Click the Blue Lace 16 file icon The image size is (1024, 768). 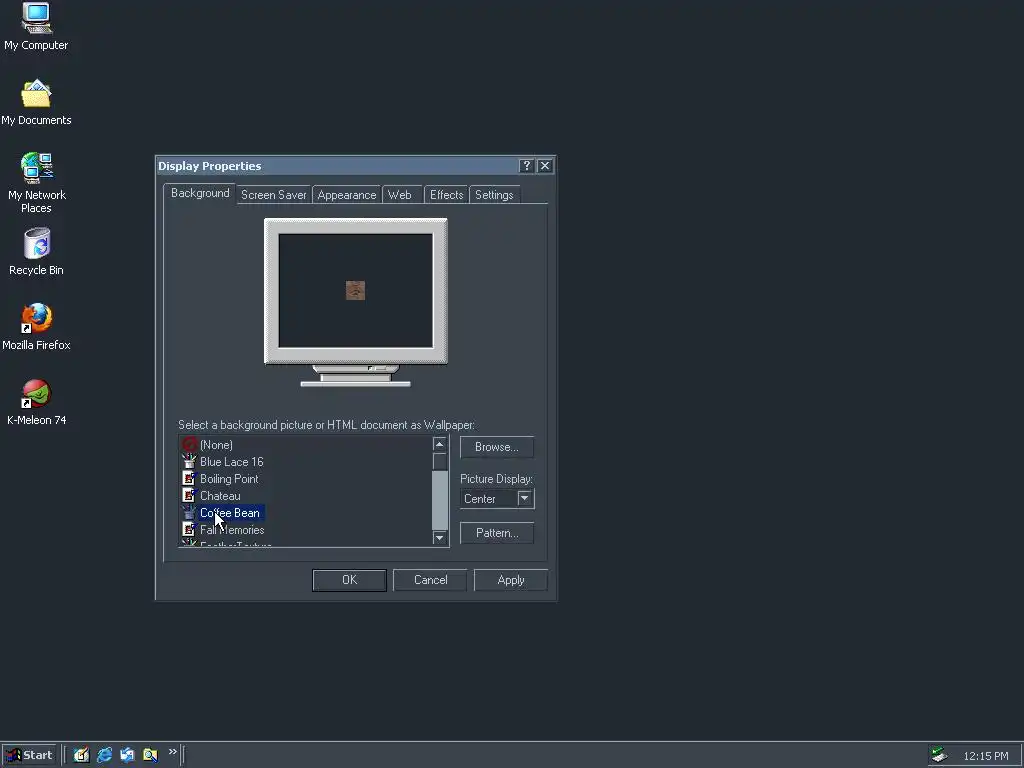(x=189, y=462)
